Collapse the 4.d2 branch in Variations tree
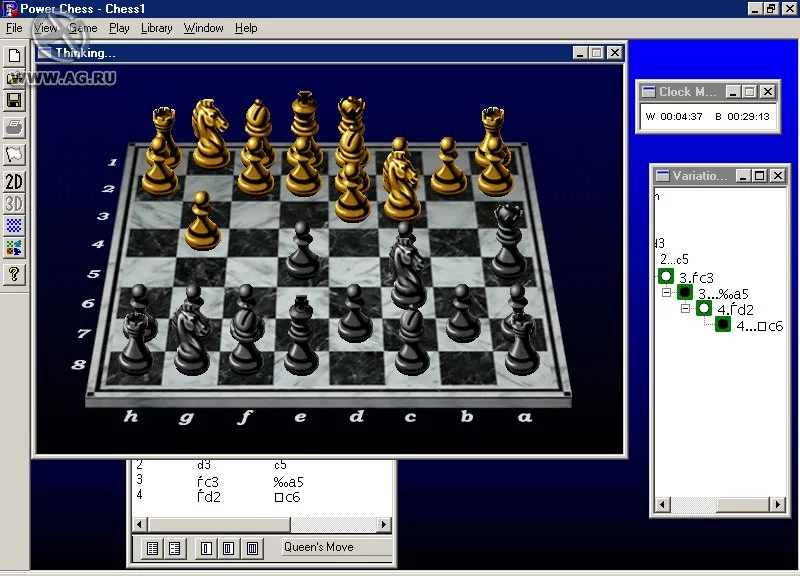The width and height of the screenshot is (800, 576). (685, 309)
